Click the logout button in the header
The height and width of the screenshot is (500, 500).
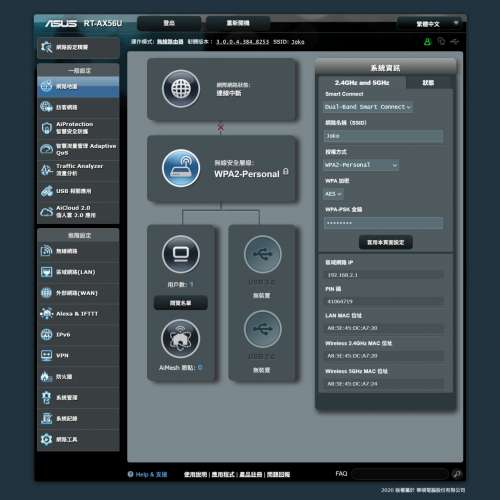[169, 23]
